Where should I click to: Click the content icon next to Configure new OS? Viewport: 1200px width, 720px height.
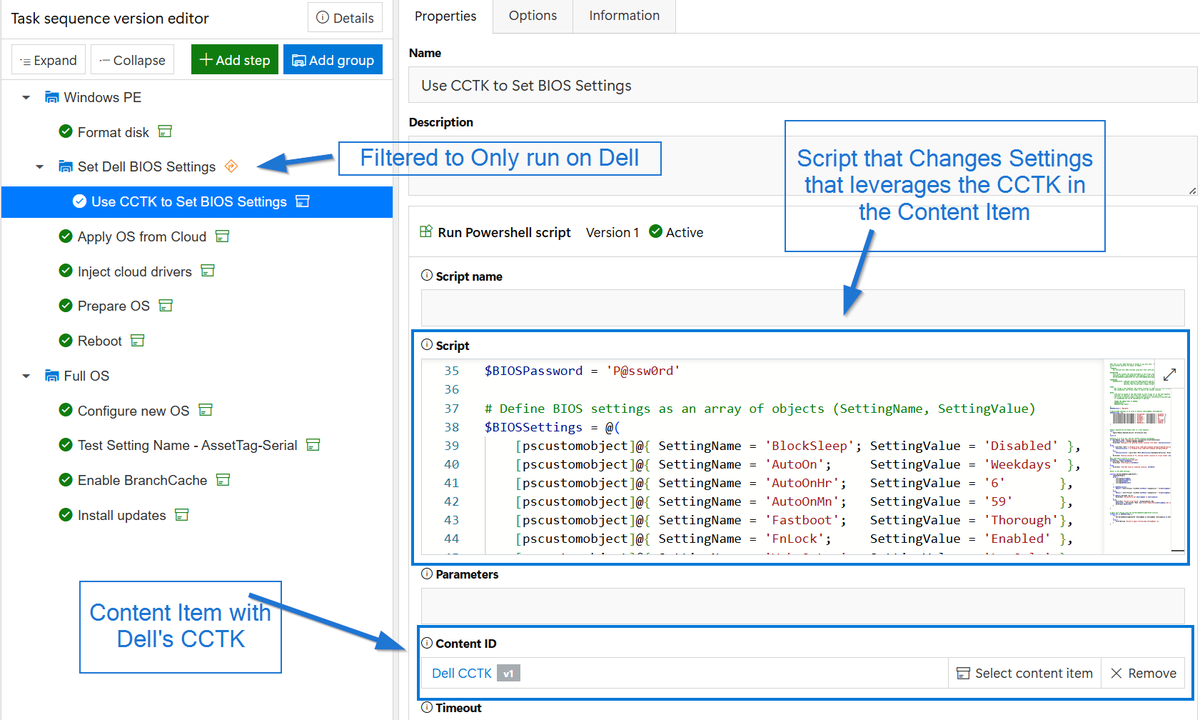(x=205, y=410)
